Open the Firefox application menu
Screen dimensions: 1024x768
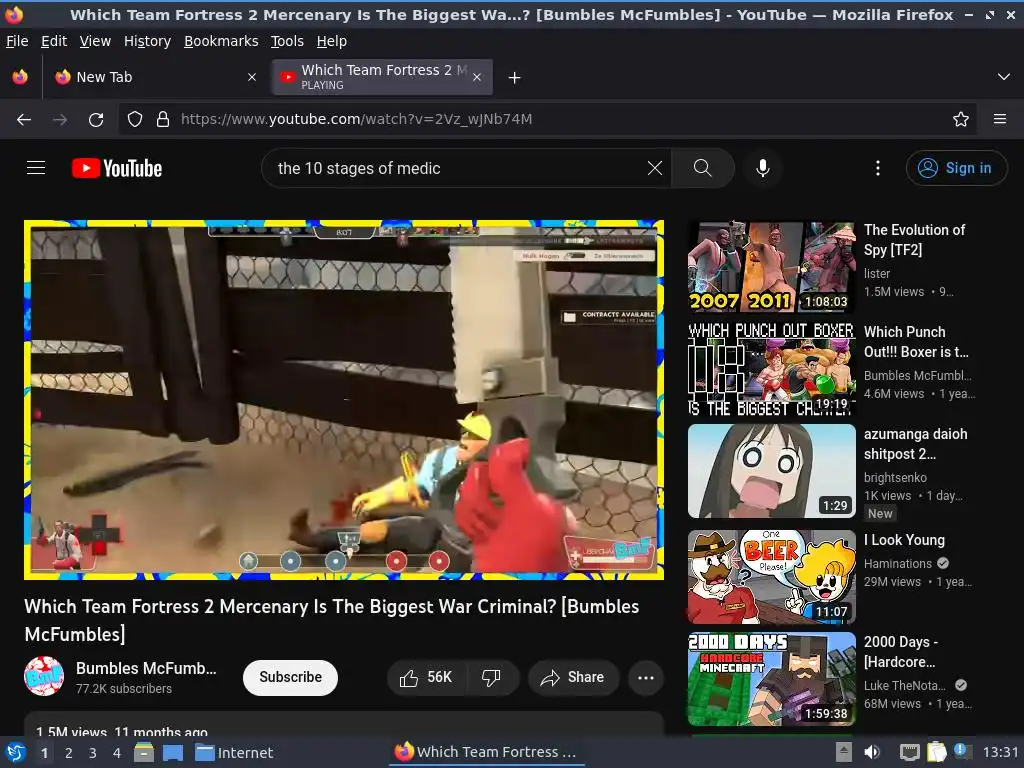[1000, 120]
